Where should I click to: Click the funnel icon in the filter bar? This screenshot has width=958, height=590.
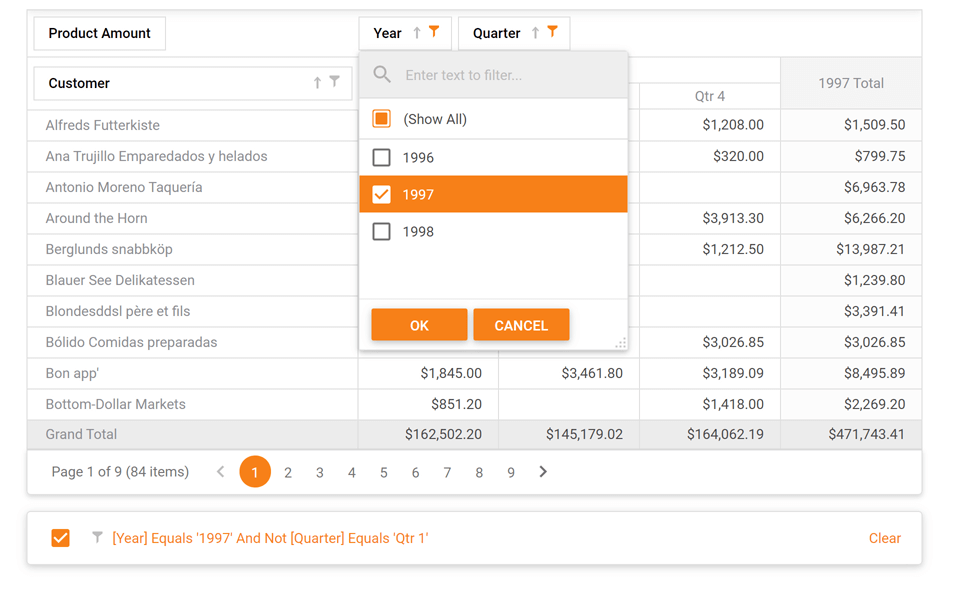point(97,538)
